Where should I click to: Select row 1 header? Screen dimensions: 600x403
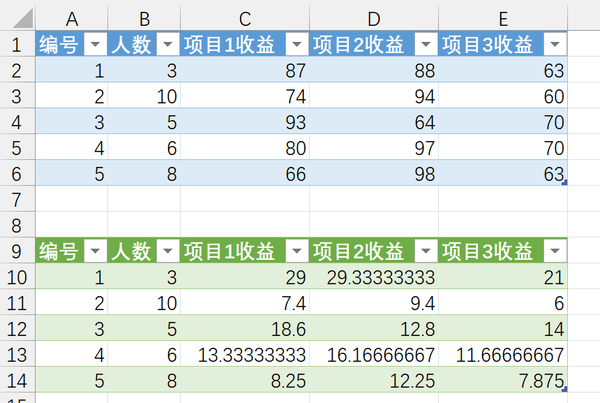17,44
